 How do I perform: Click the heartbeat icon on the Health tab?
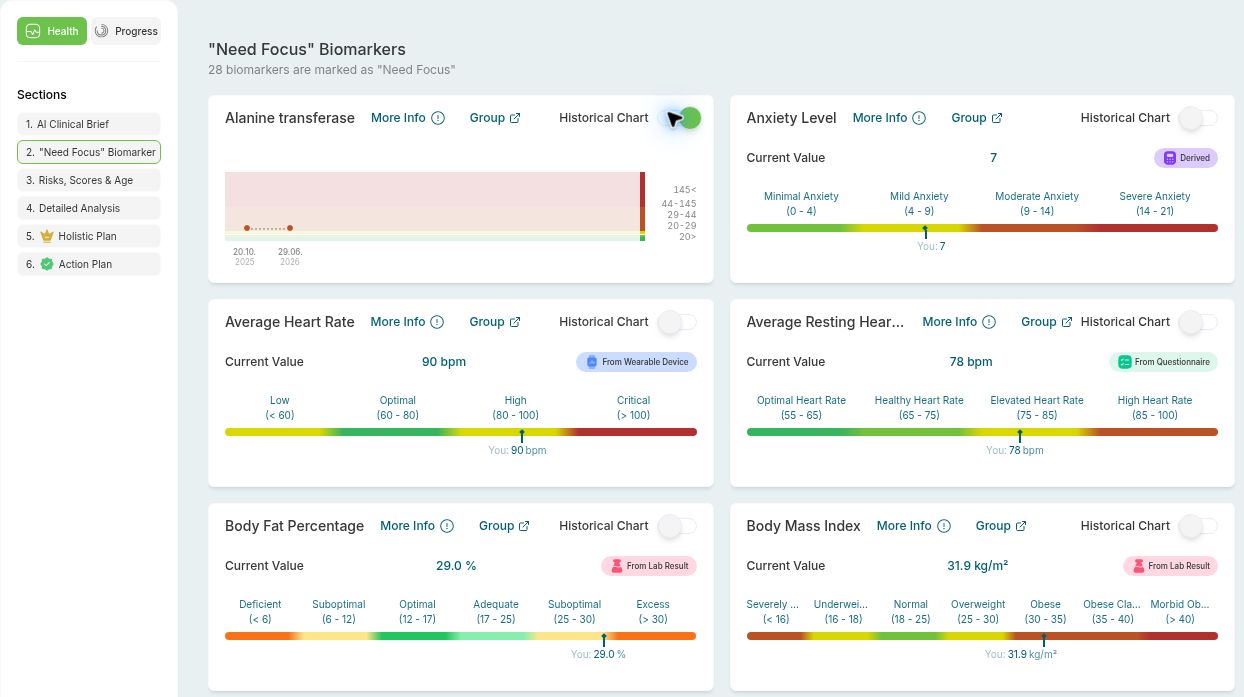33,31
